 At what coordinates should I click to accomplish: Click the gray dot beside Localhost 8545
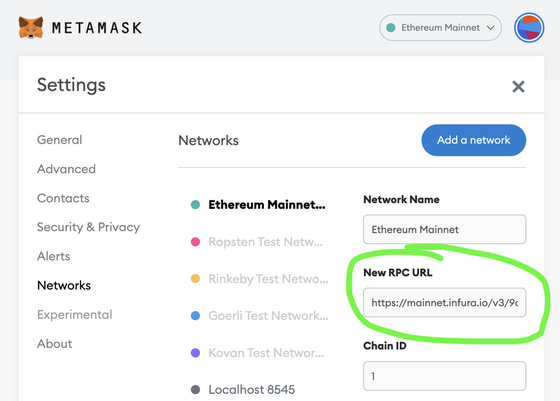tap(195, 390)
